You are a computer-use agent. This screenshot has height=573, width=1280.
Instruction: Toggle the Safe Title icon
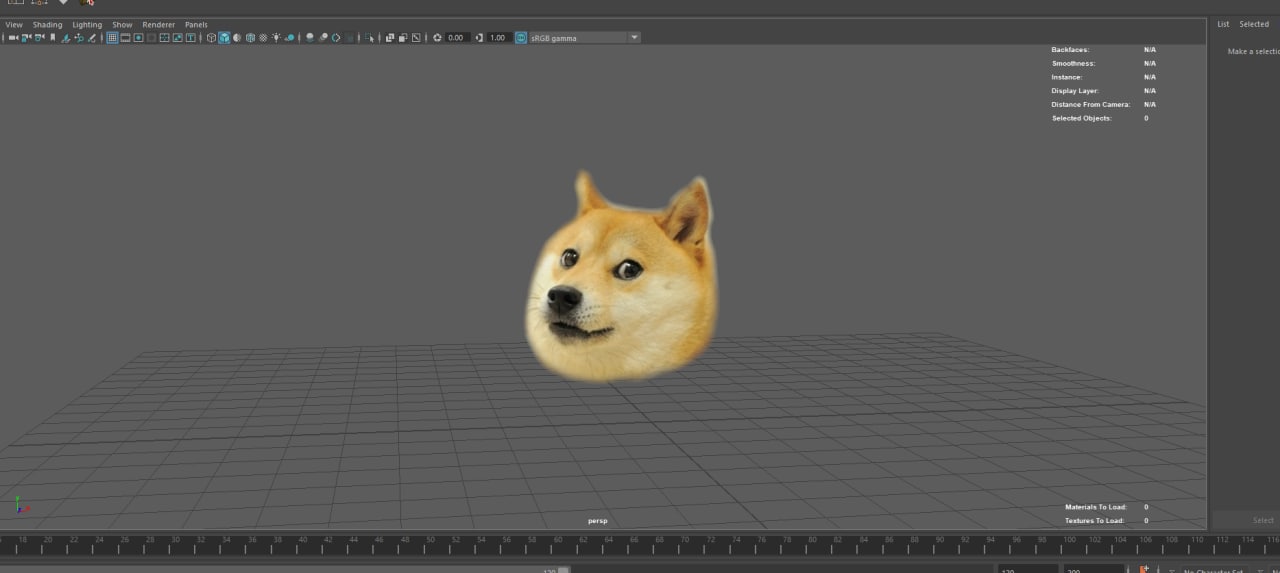(x=190, y=37)
